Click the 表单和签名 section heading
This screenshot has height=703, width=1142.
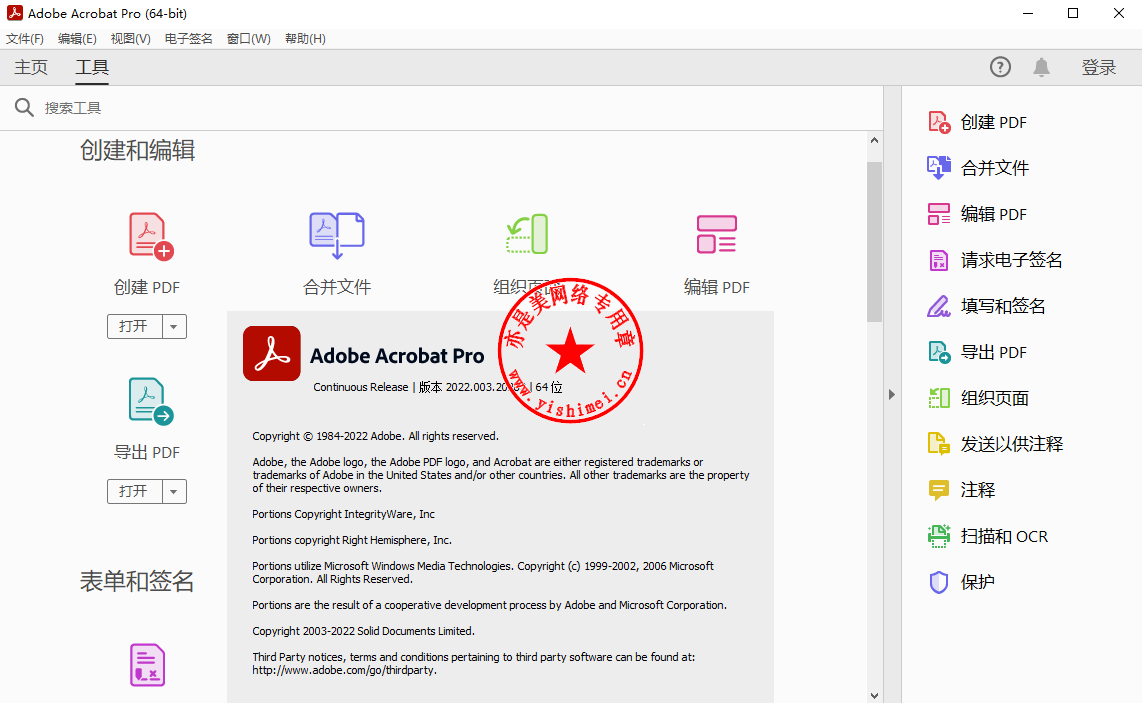137,581
